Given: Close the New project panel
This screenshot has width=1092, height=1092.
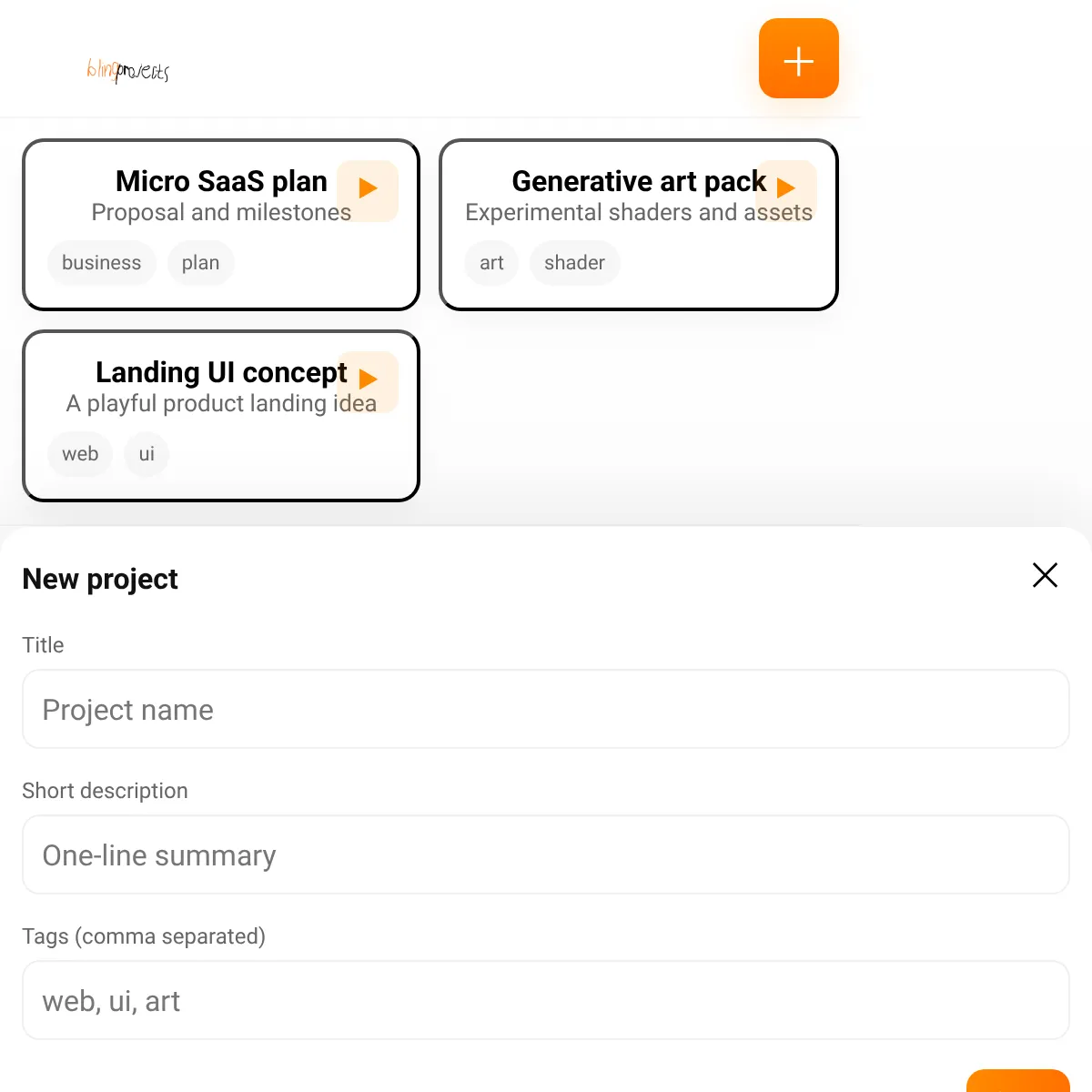Looking at the screenshot, I should [1045, 575].
